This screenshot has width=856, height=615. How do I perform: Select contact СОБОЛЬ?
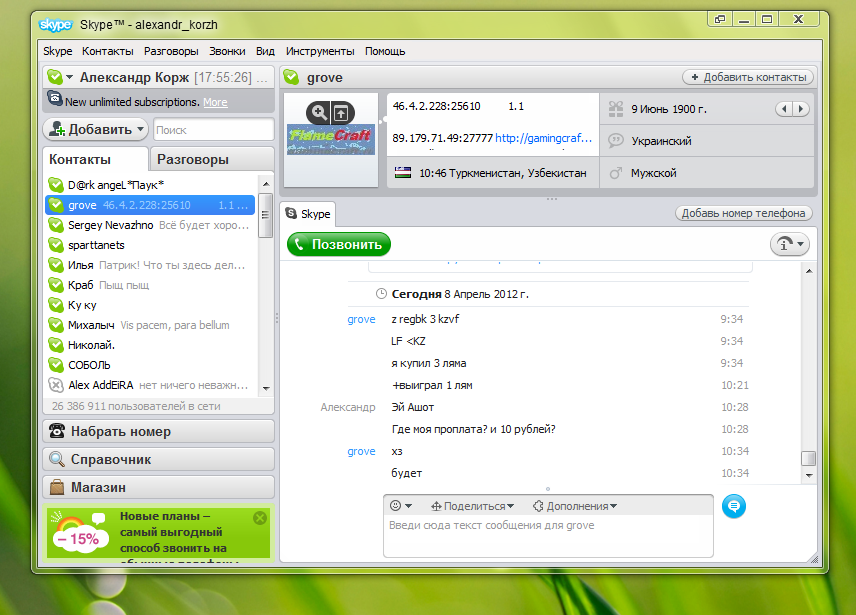pyautogui.click(x=150, y=365)
